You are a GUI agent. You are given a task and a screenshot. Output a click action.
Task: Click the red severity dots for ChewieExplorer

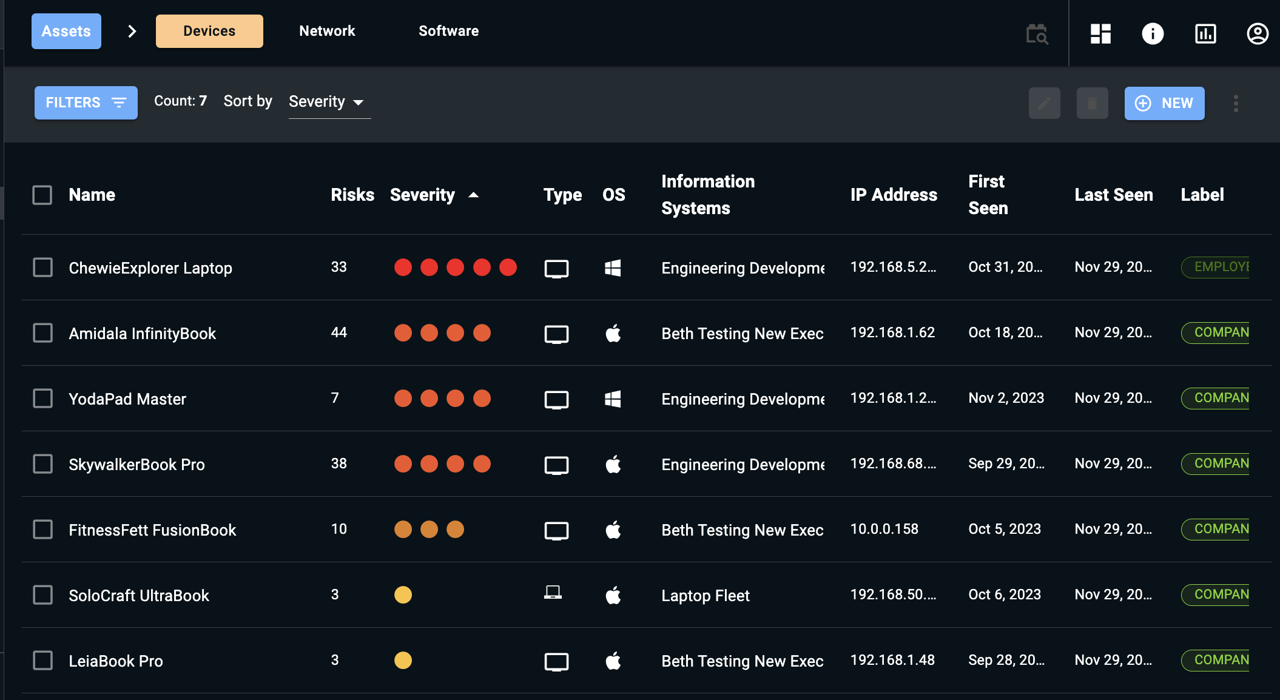(x=455, y=267)
